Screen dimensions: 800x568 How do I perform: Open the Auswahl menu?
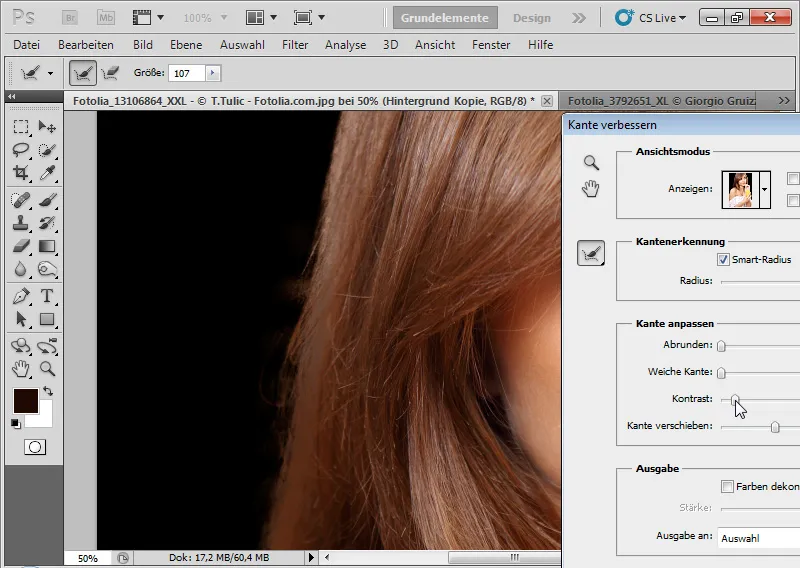(x=242, y=45)
